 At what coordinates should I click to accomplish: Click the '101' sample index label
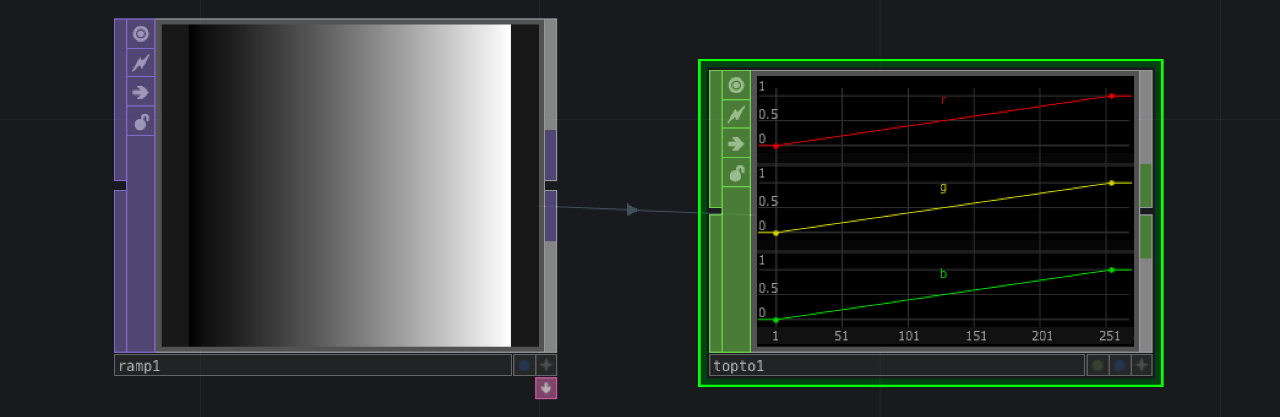pos(909,337)
